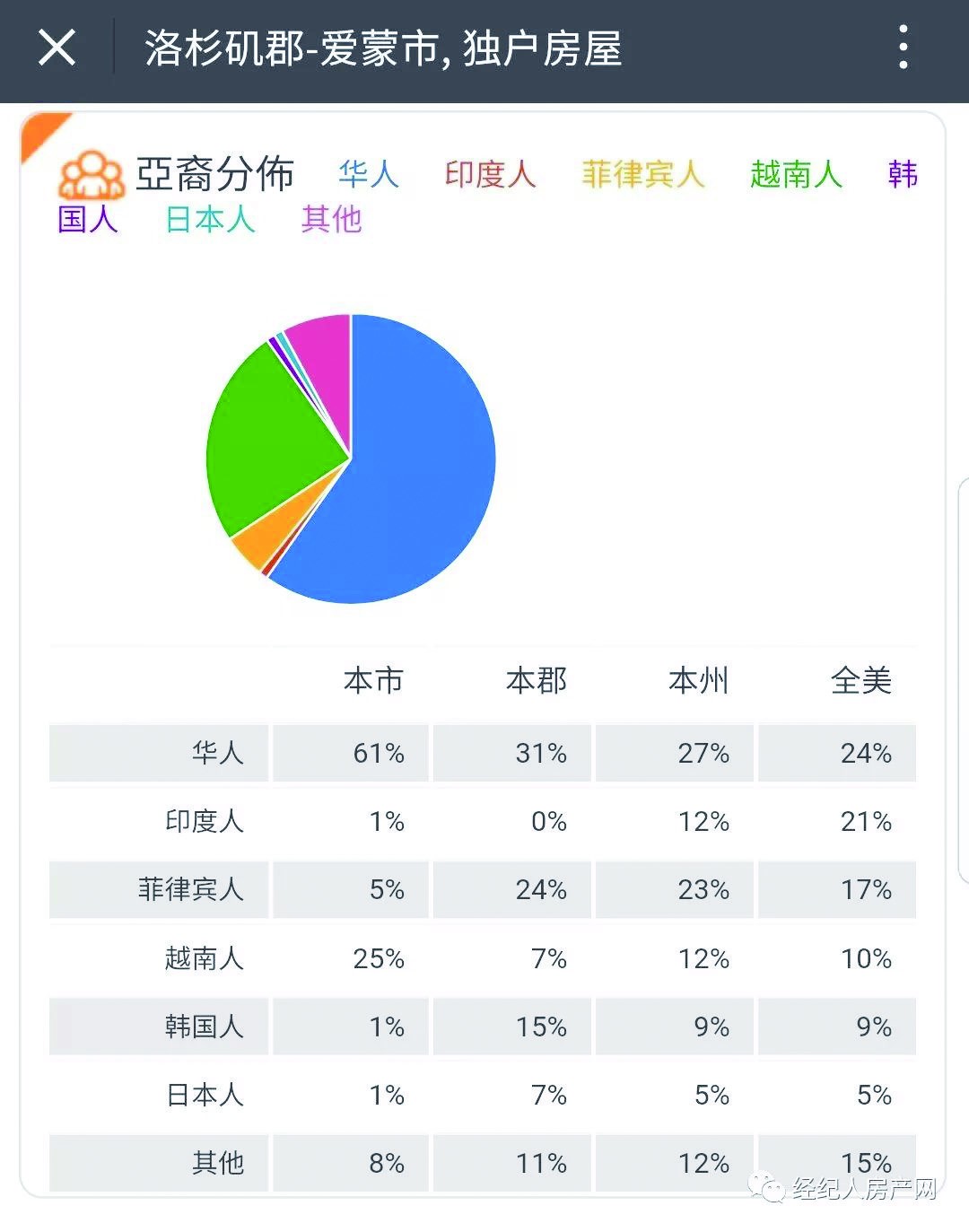
Task: Toggle the 其他 legend entry
Action: pyautogui.click(x=331, y=219)
